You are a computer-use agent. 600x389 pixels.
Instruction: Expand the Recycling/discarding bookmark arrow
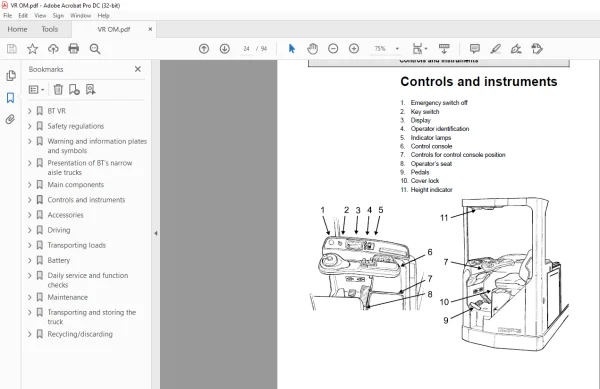30,334
